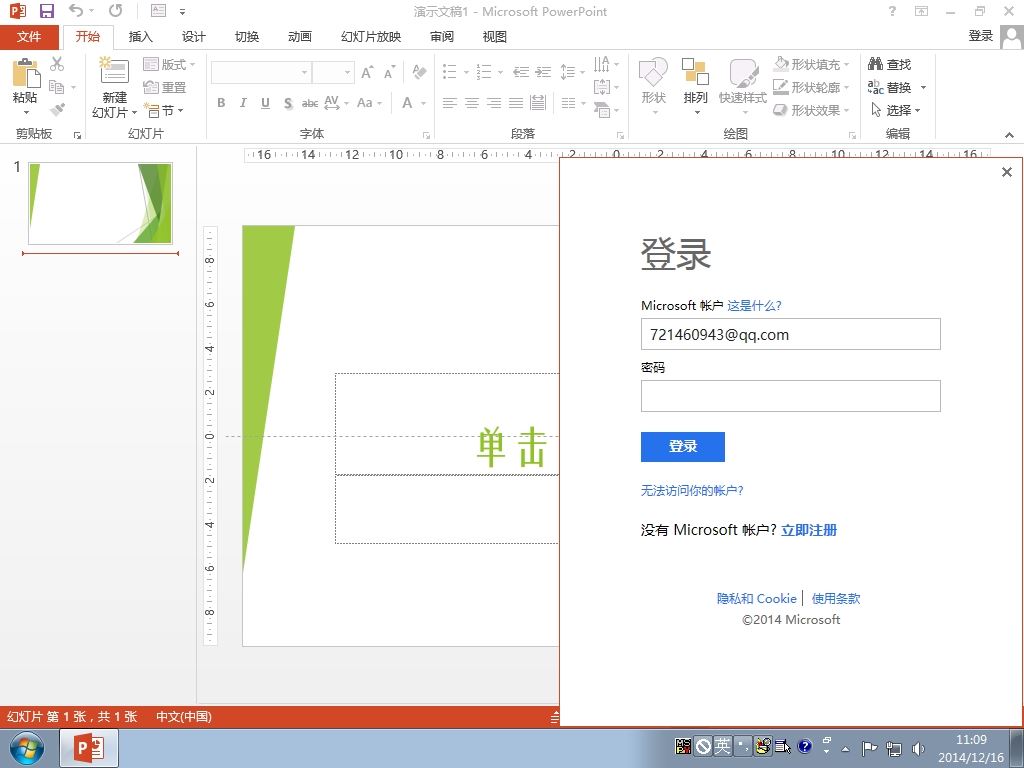This screenshot has width=1024, height=768.
Task: Open the 无法访问你的帐户? link
Action: (692, 490)
